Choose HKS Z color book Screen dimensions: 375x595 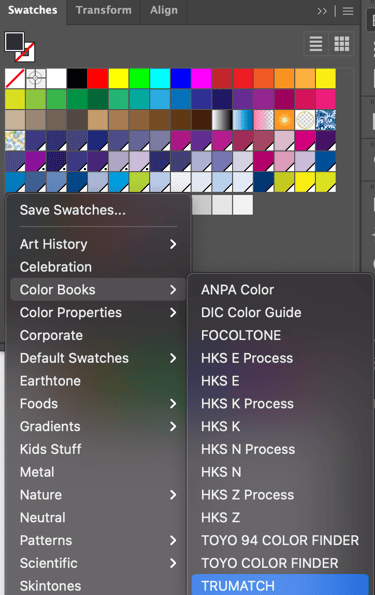click(x=280, y=517)
